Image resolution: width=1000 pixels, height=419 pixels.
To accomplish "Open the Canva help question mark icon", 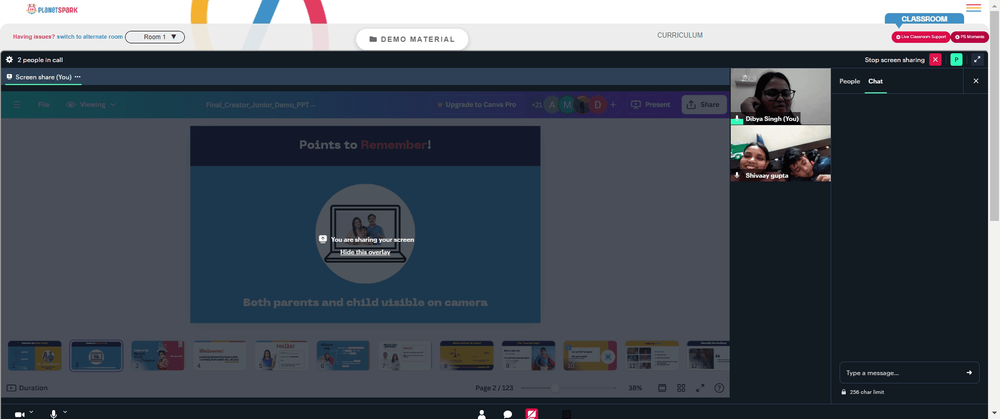I will (x=719, y=388).
